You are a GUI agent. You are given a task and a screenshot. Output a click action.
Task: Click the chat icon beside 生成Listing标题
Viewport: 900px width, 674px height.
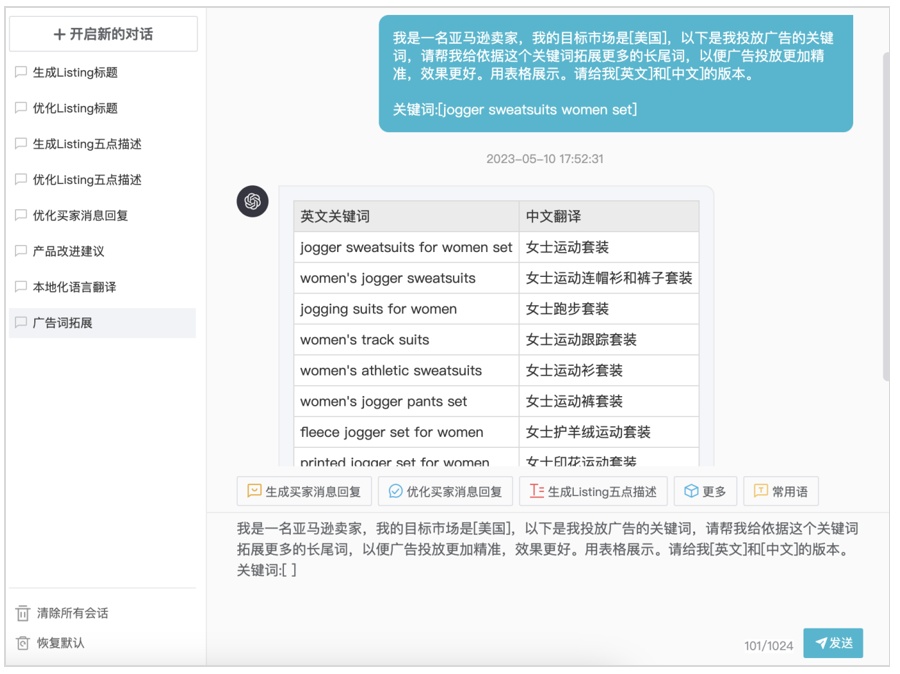click(21, 73)
